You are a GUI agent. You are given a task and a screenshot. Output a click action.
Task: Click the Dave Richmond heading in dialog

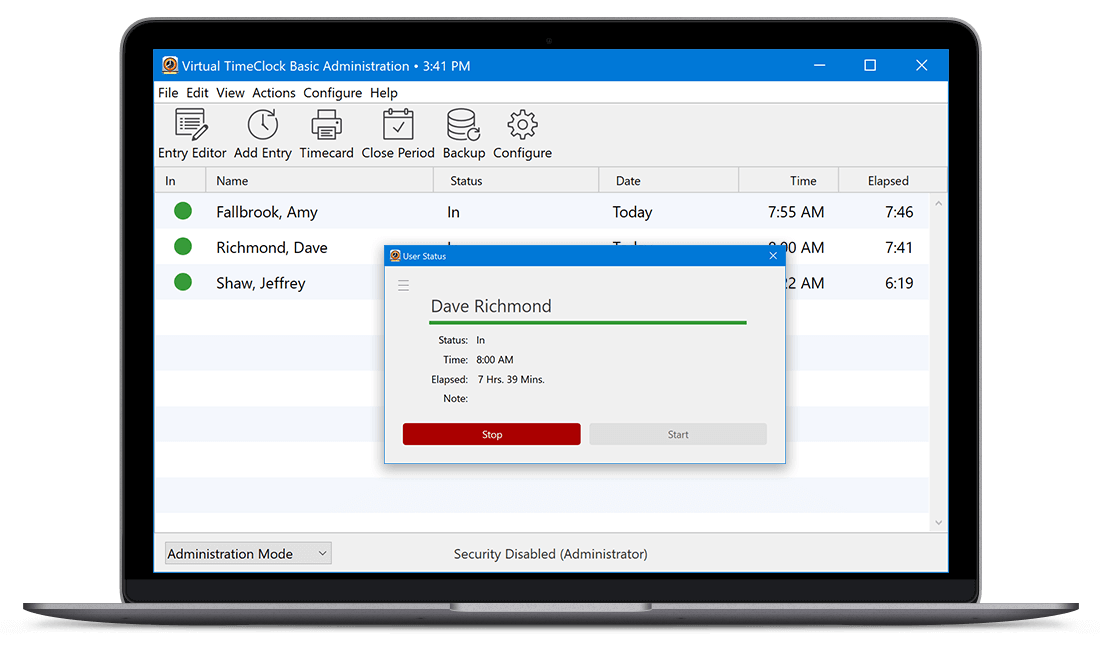pos(491,306)
